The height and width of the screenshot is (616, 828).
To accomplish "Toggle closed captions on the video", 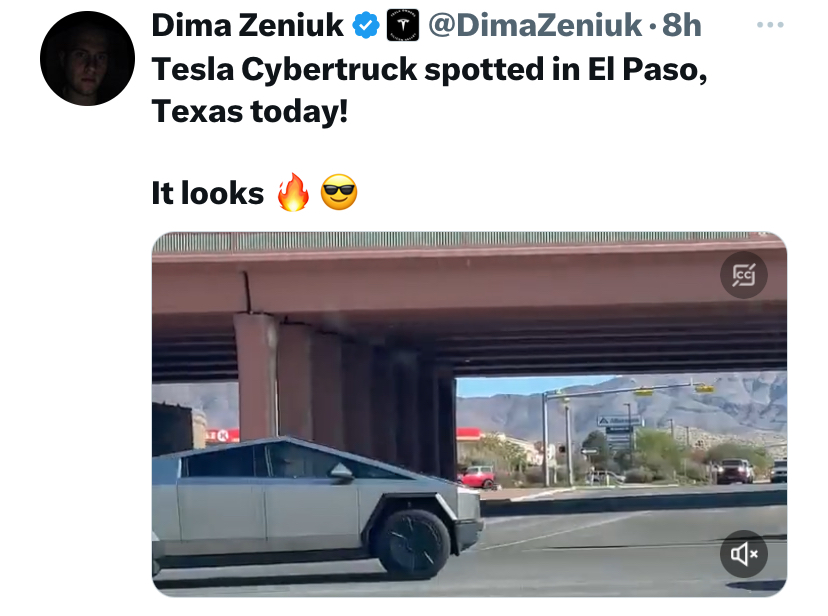I will pos(744,275).
